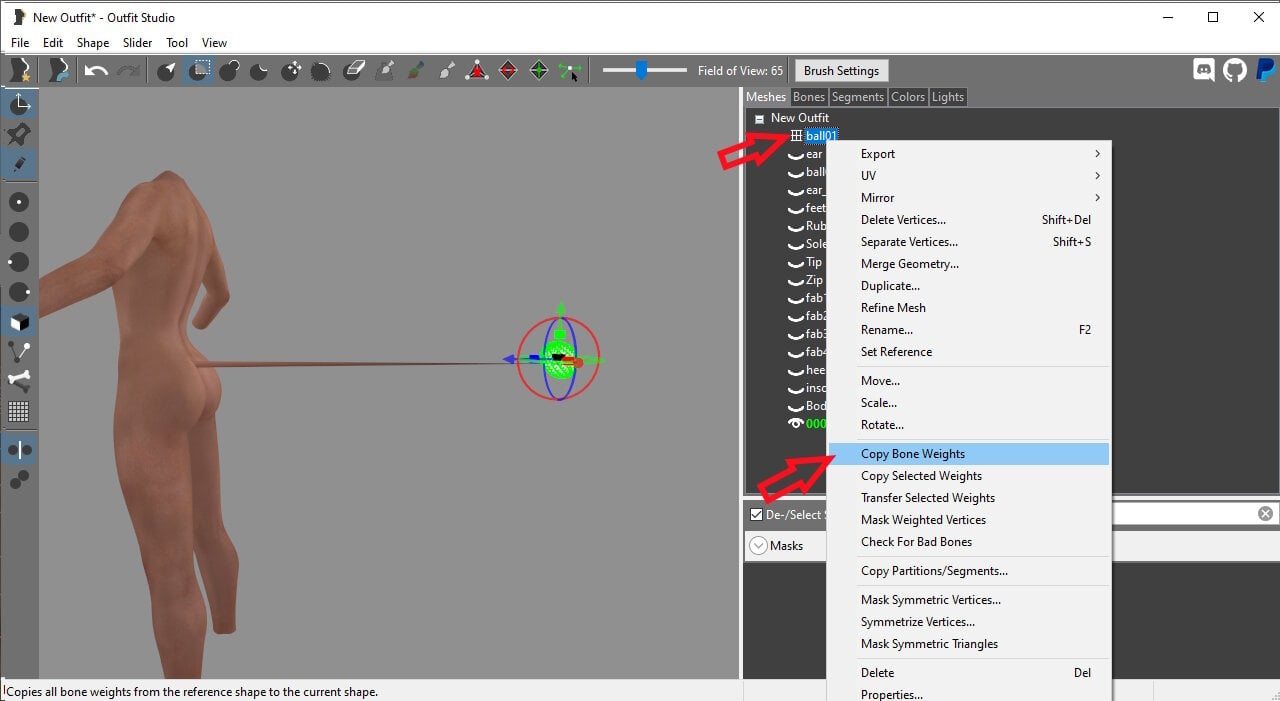Expand the Export submenu arrow
Image resolution: width=1280 pixels, height=701 pixels.
pos(1097,154)
